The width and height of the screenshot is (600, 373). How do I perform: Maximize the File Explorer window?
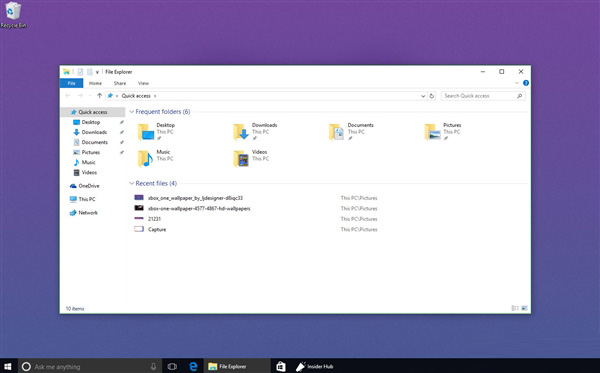click(x=502, y=72)
